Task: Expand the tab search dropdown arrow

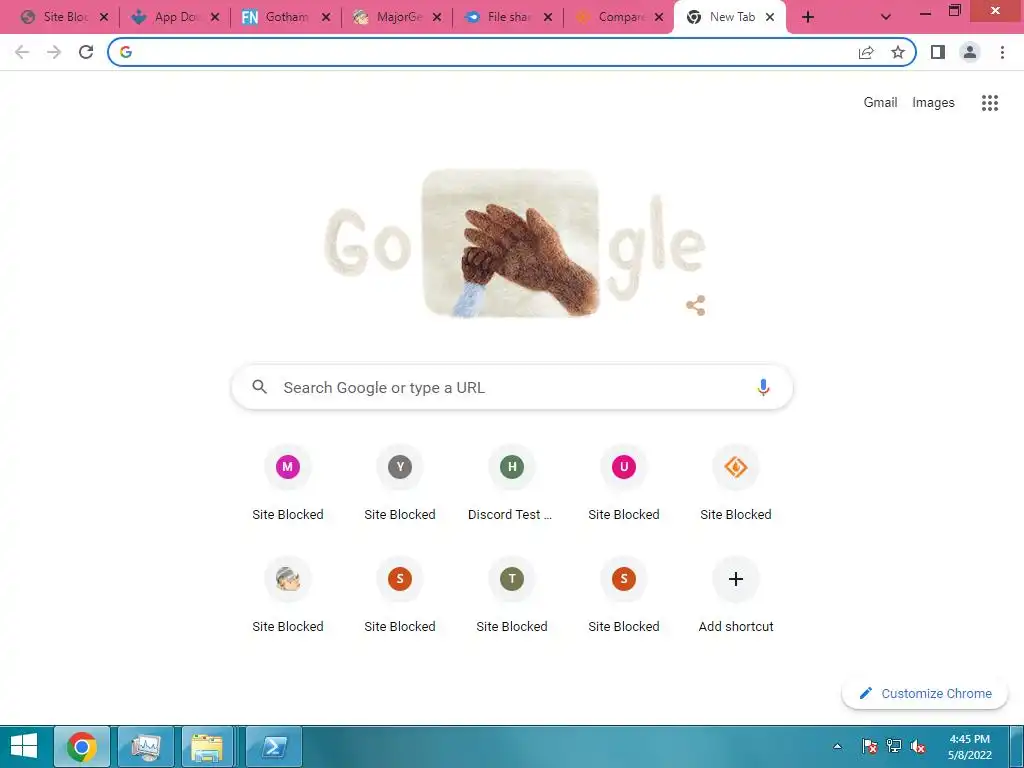Action: coord(886,17)
